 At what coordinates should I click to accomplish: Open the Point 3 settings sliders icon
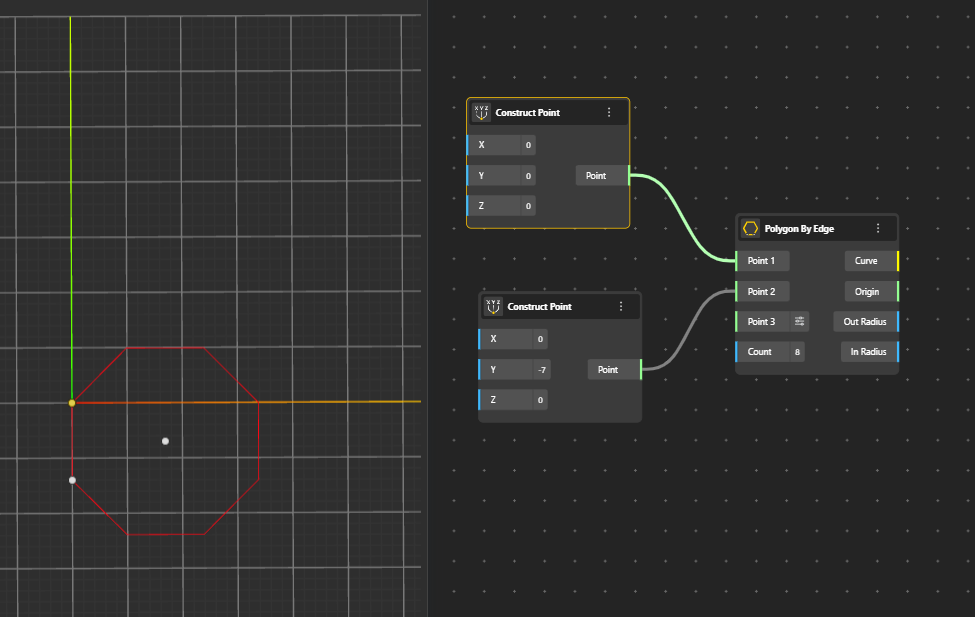click(799, 321)
